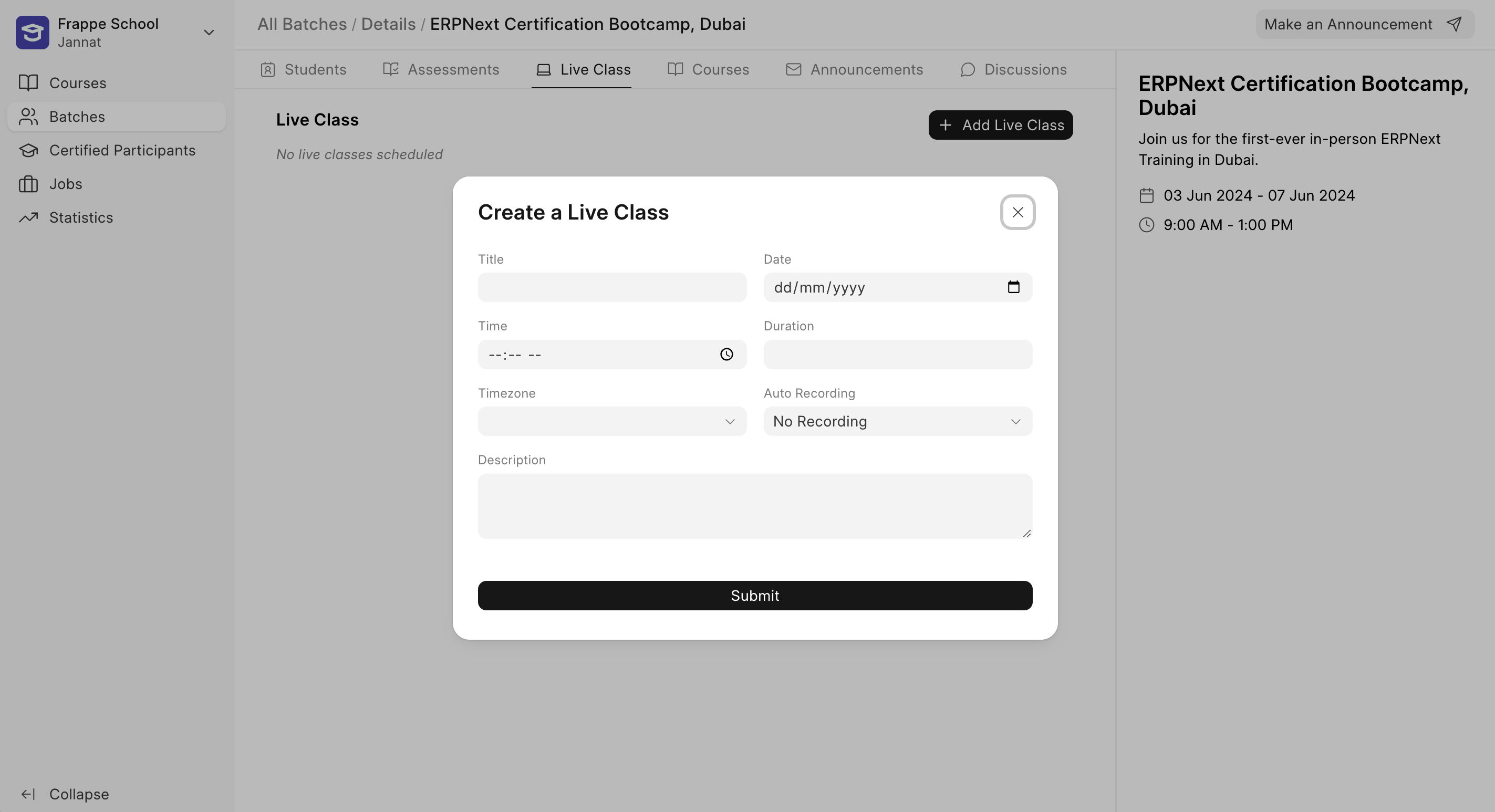Image resolution: width=1495 pixels, height=812 pixels.
Task: Switch to the Students tab
Action: (x=304, y=70)
